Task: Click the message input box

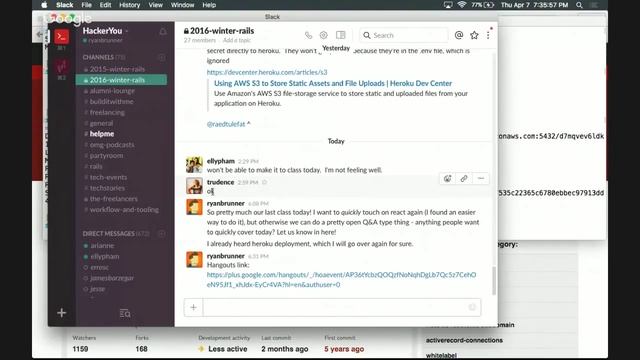Action: click(x=342, y=307)
